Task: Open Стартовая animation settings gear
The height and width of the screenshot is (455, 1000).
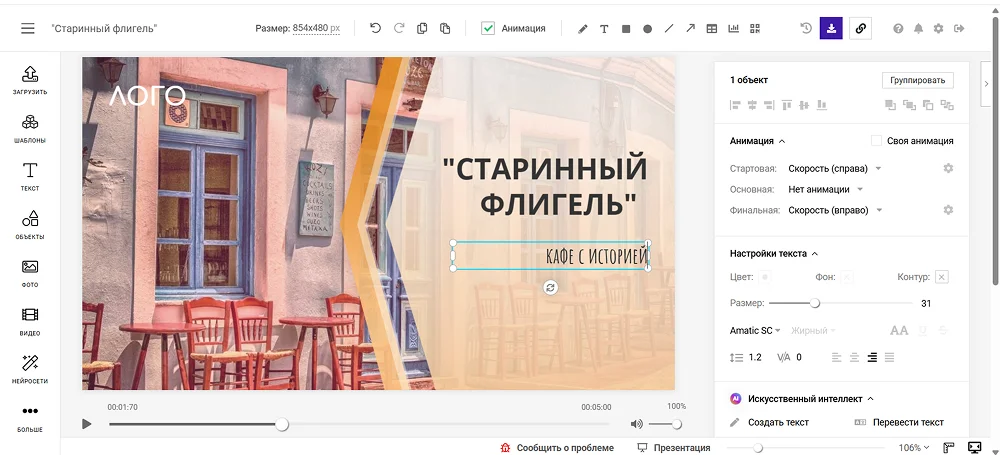Action: (948, 168)
